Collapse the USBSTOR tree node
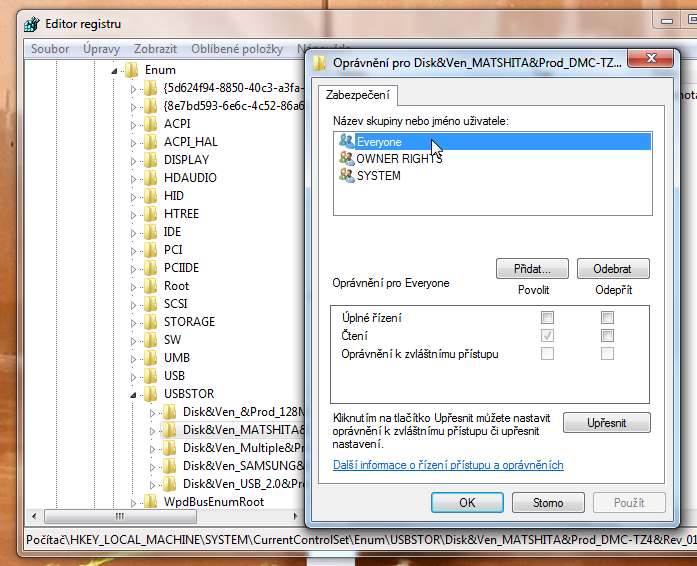 (133, 395)
